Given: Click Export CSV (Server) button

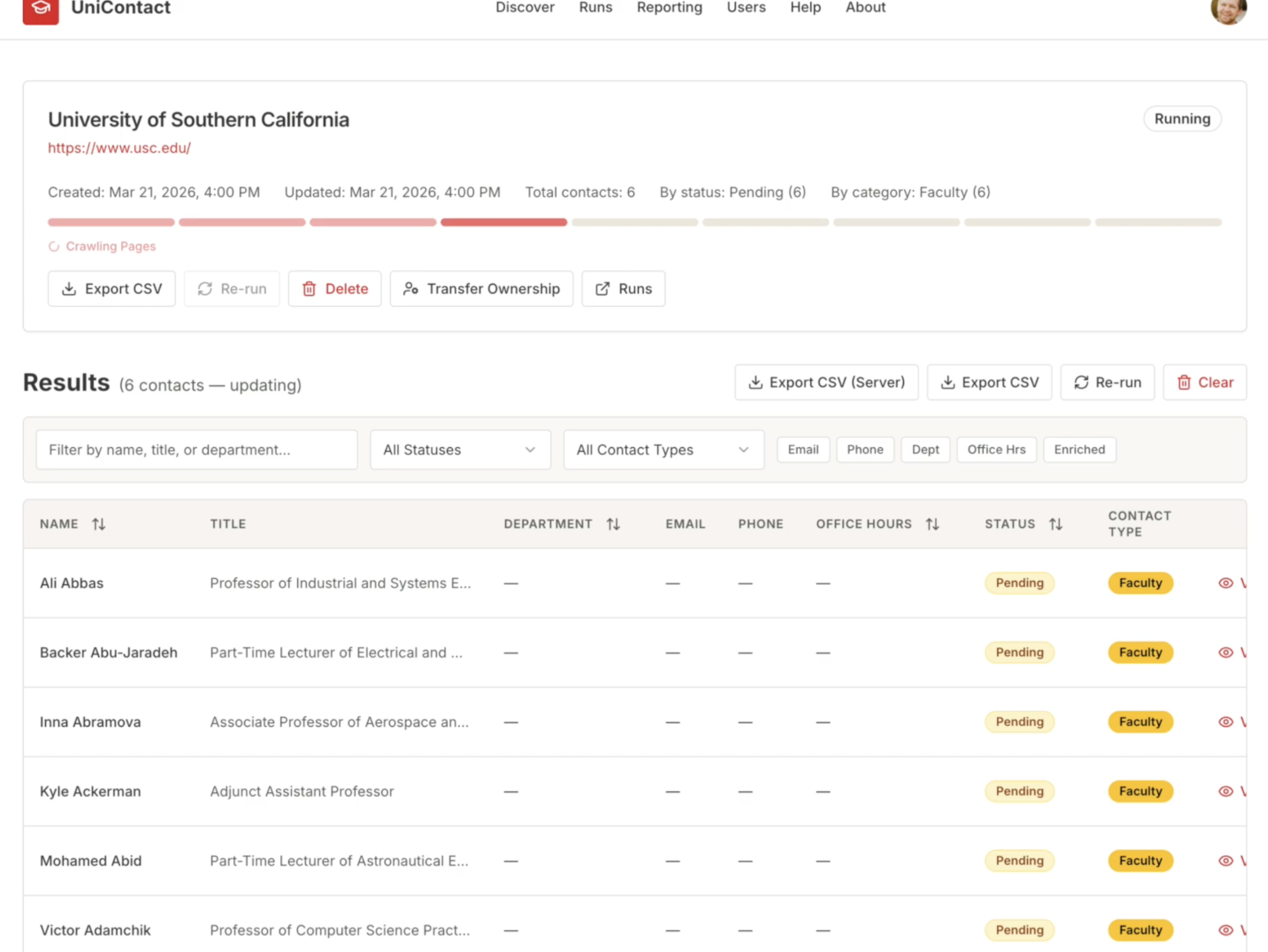Looking at the screenshot, I should (x=827, y=382).
